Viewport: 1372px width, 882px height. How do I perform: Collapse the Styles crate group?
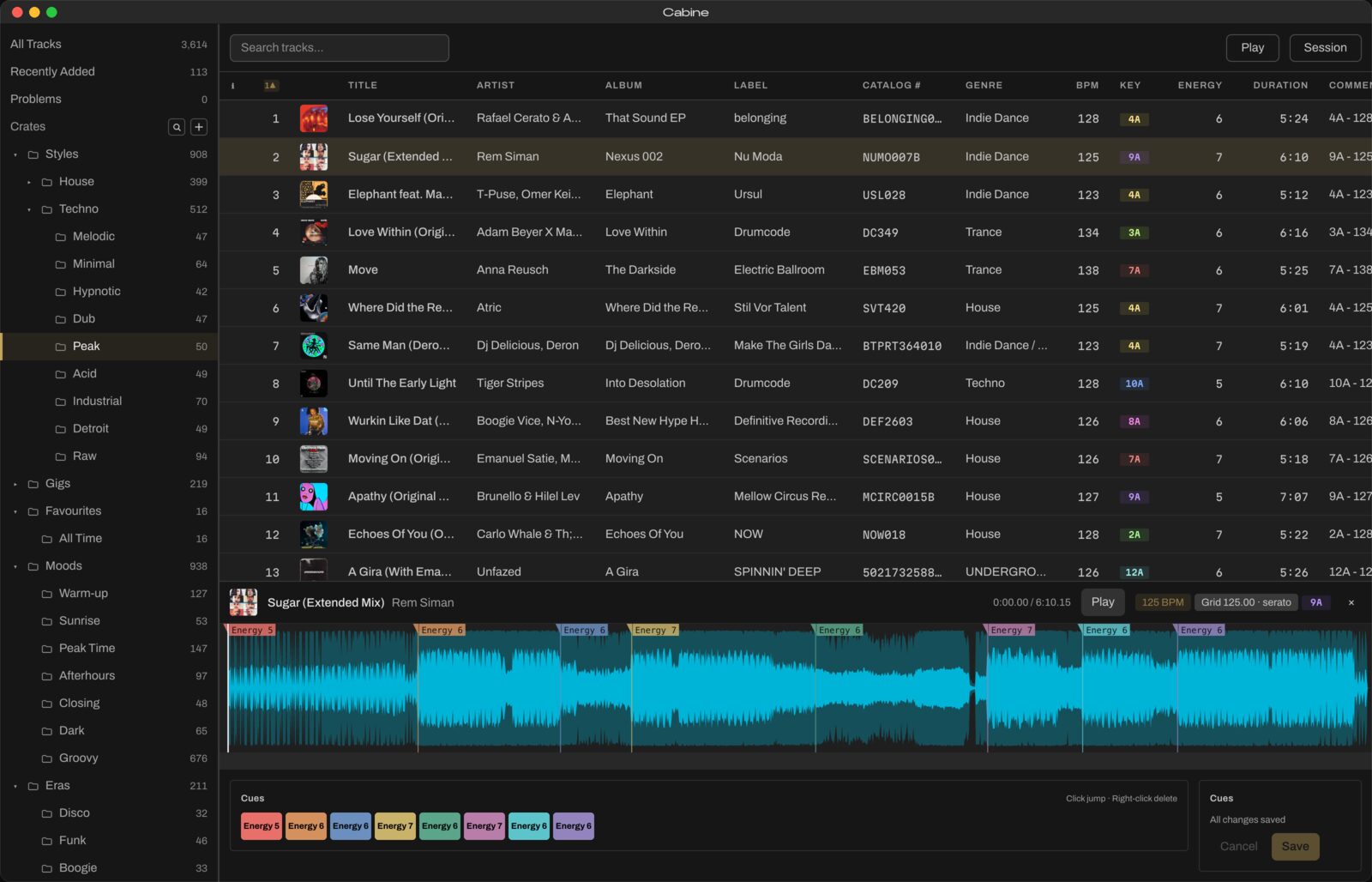coord(15,154)
